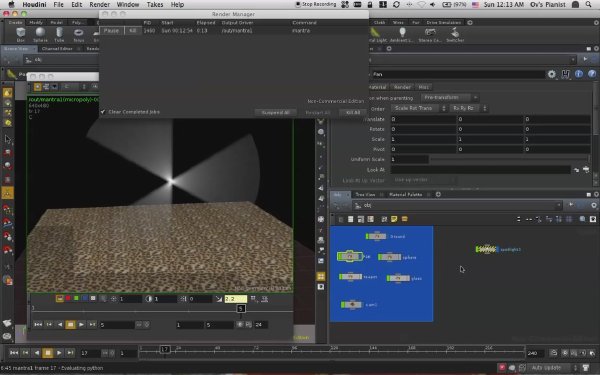This screenshot has width=600, height=375.
Task: Select the glass object node
Action: coord(398,278)
